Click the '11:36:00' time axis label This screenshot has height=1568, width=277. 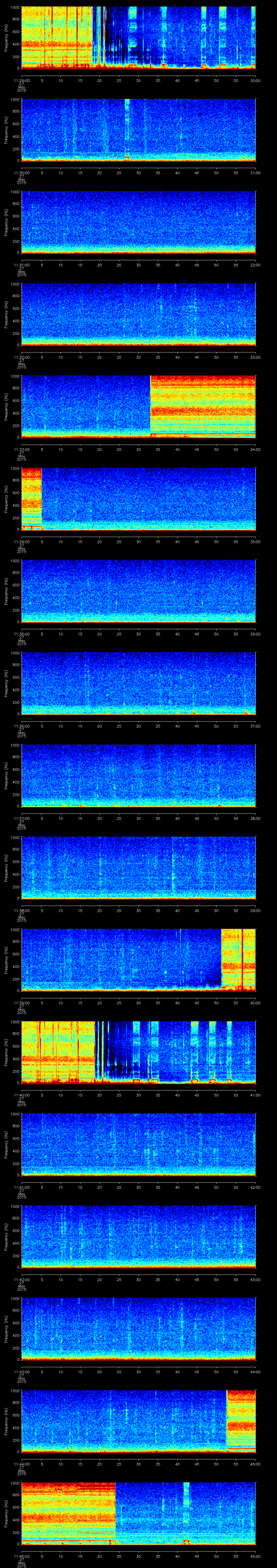coord(21,726)
